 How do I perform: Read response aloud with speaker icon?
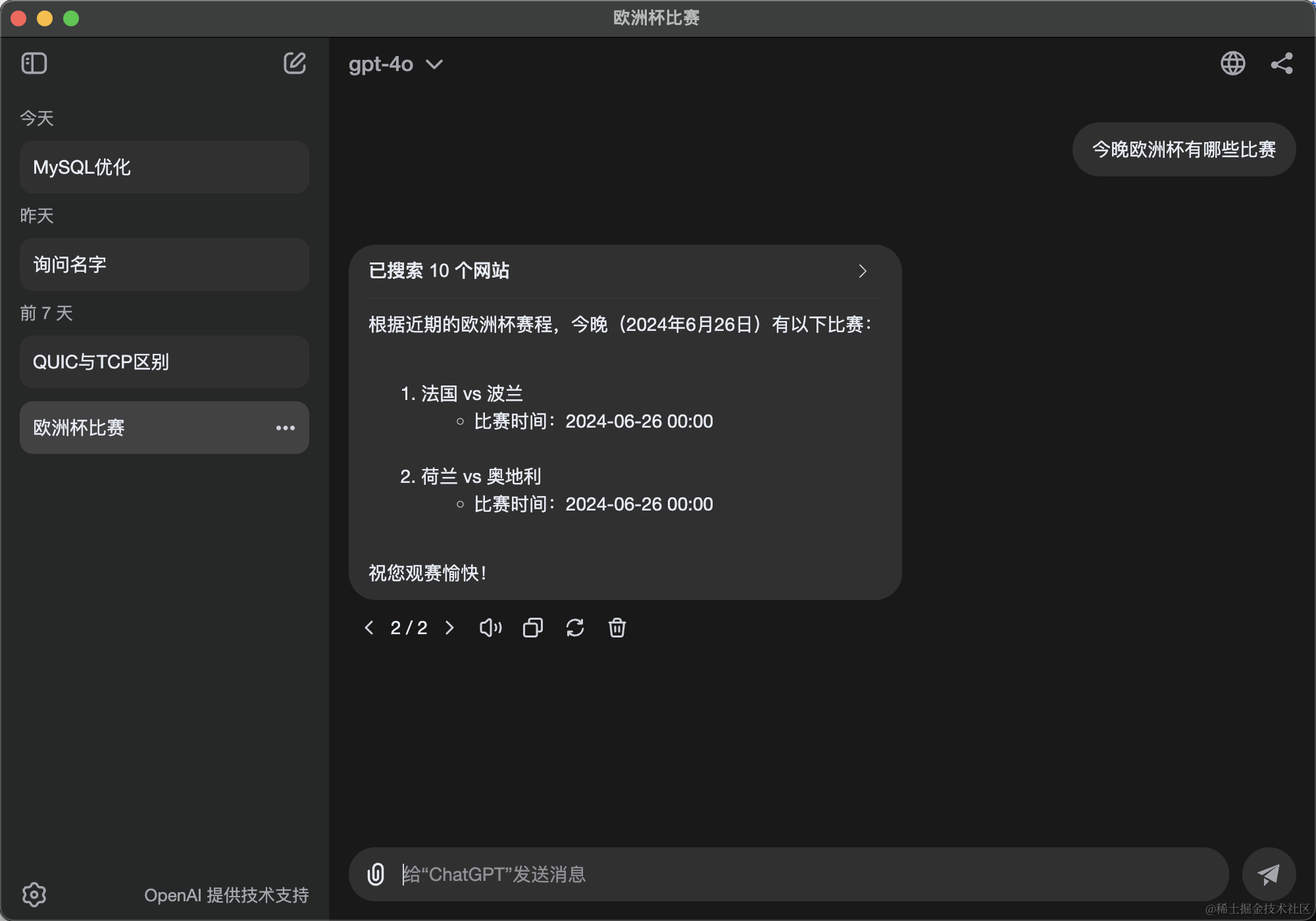[x=490, y=628]
